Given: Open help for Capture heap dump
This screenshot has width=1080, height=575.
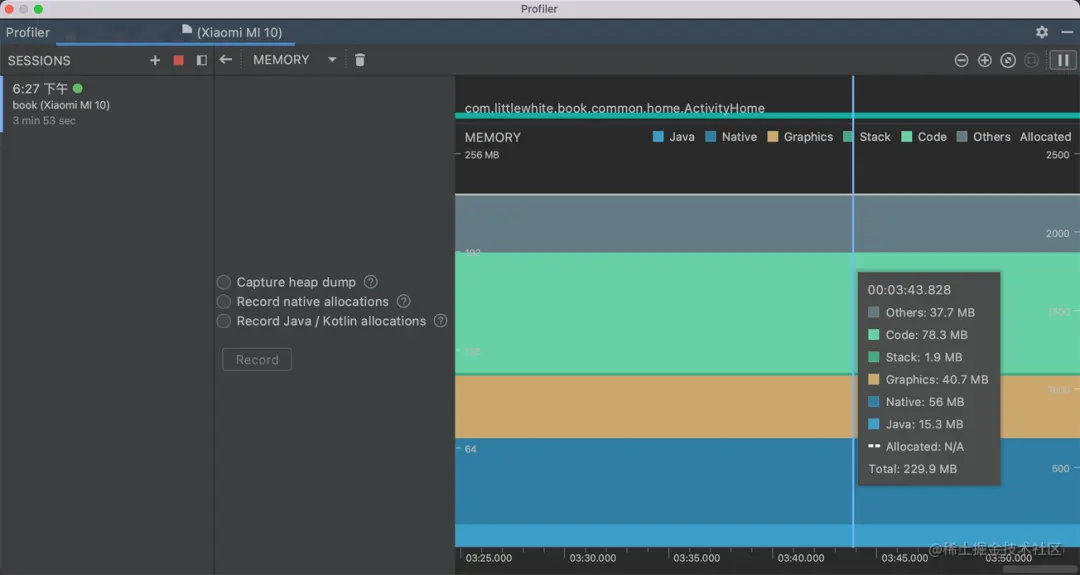Looking at the screenshot, I should click(371, 282).
